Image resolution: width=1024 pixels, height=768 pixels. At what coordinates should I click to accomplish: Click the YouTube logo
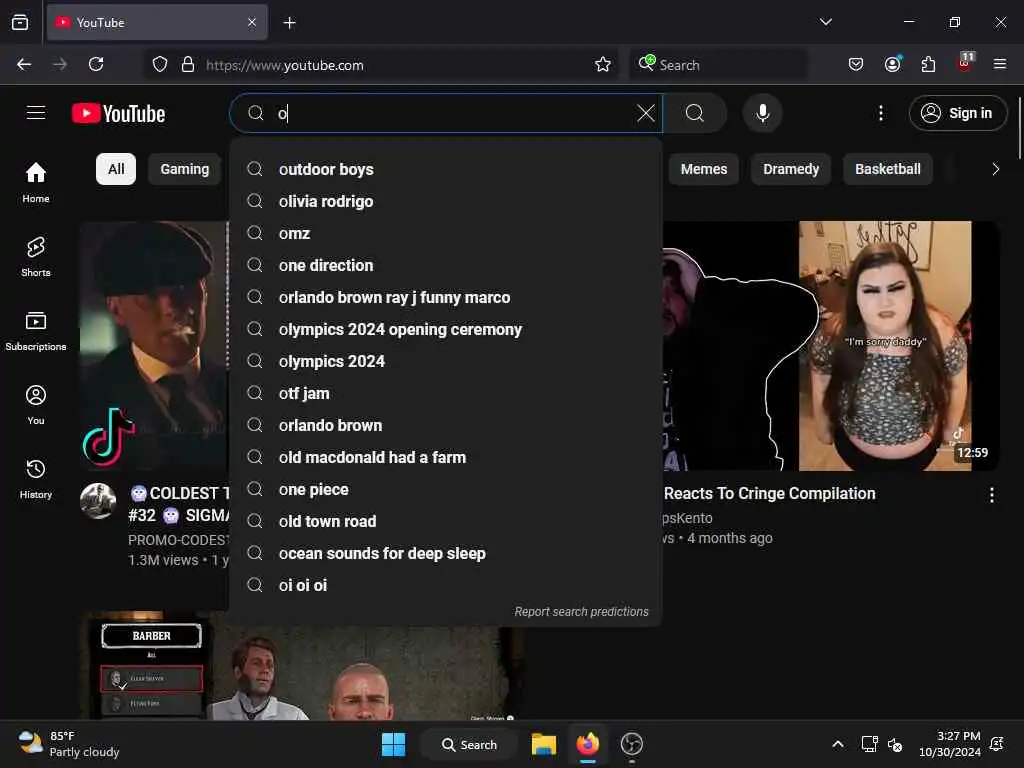[x=118, y=114]
